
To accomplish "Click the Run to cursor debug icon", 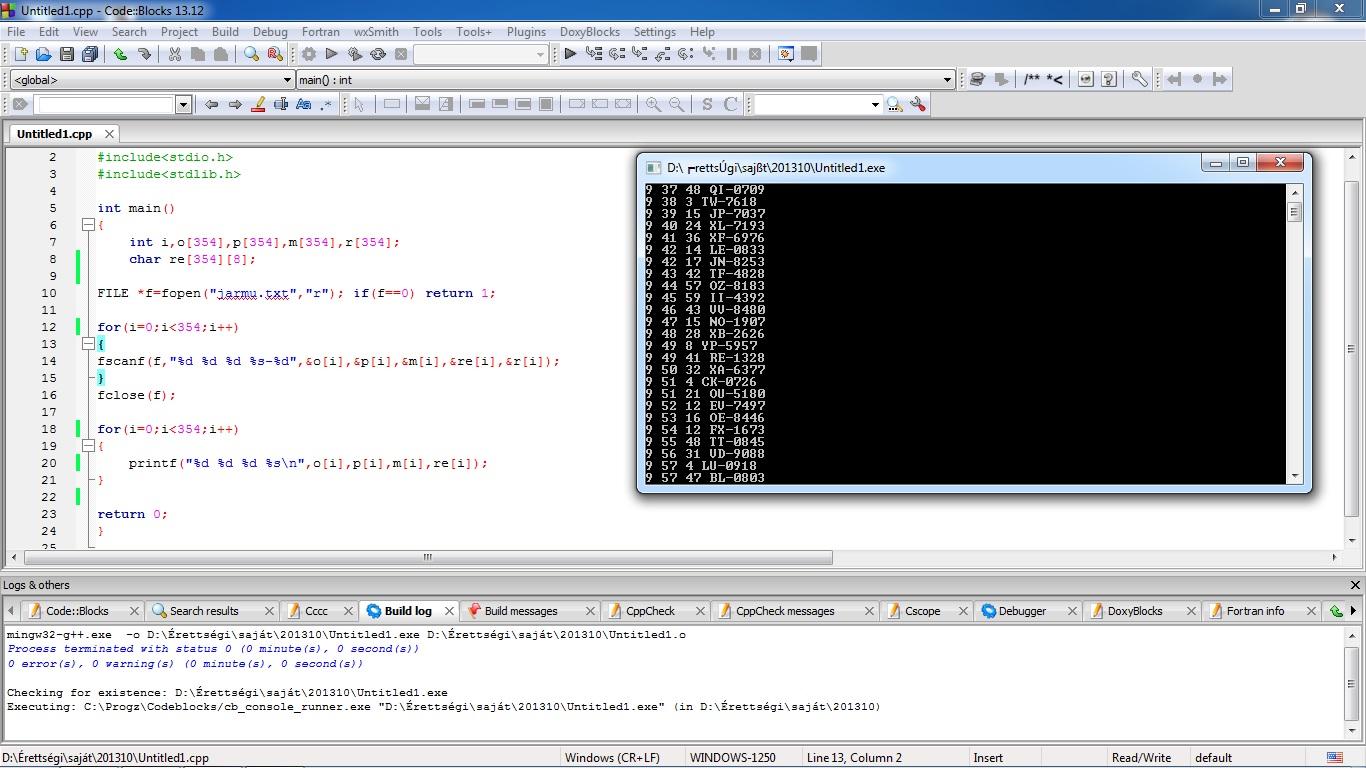I will click(x=593, y=54).
